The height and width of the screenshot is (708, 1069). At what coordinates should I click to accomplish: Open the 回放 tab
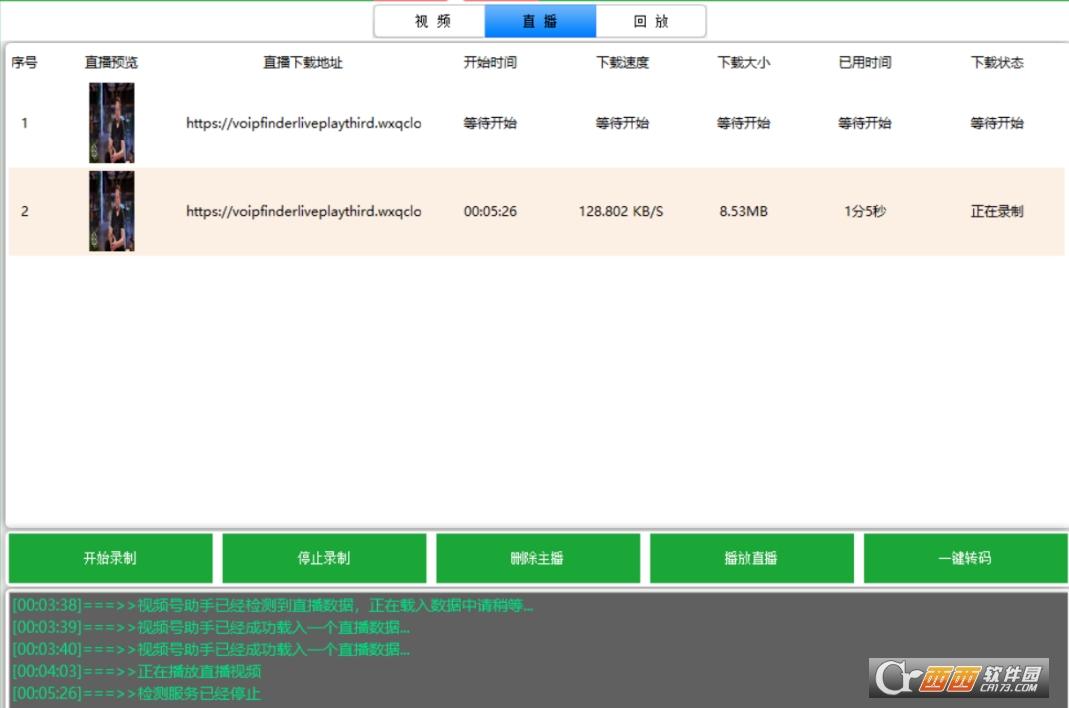[x=651, y=21]
